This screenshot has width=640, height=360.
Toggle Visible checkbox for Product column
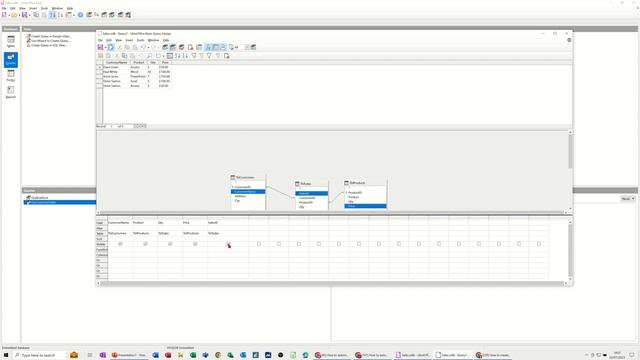(x=145, y=244)
